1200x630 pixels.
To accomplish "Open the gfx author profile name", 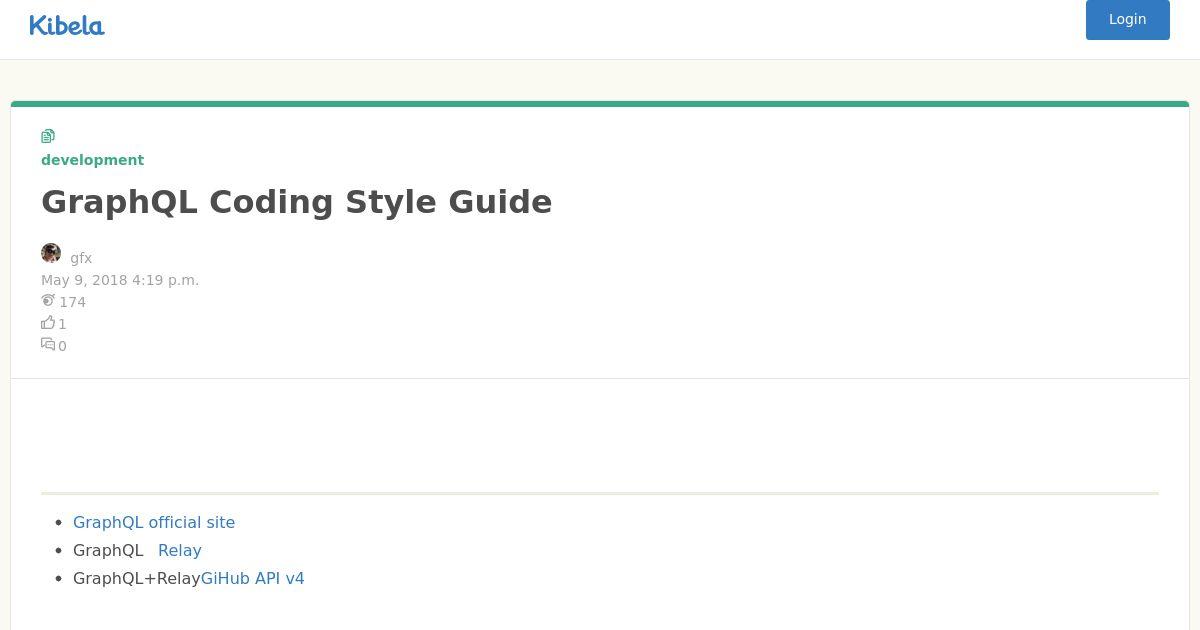I will (81, 258).
